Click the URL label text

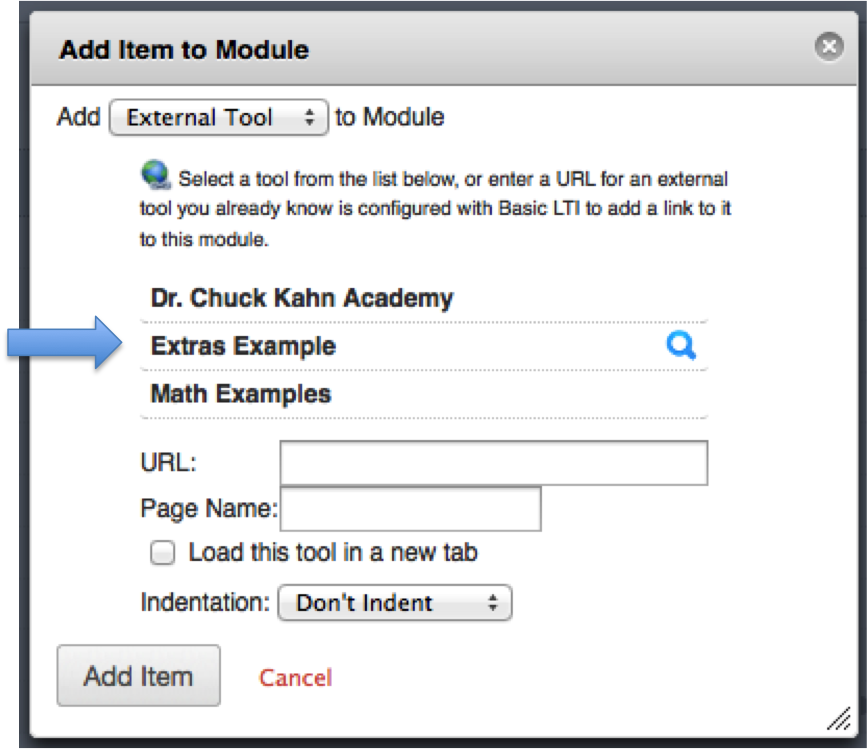click(x=169, y=463)
